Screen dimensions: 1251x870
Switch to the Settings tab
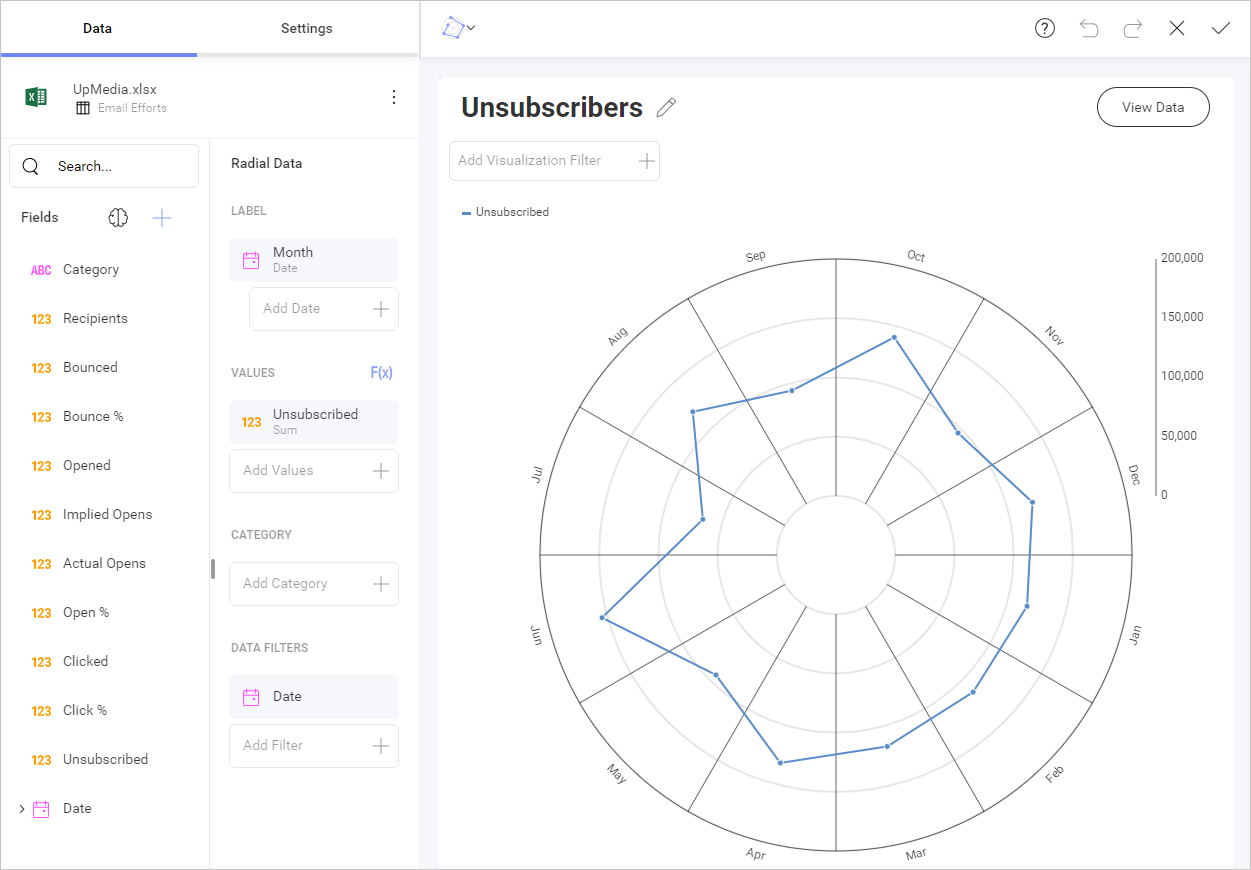tap(306, 28)
